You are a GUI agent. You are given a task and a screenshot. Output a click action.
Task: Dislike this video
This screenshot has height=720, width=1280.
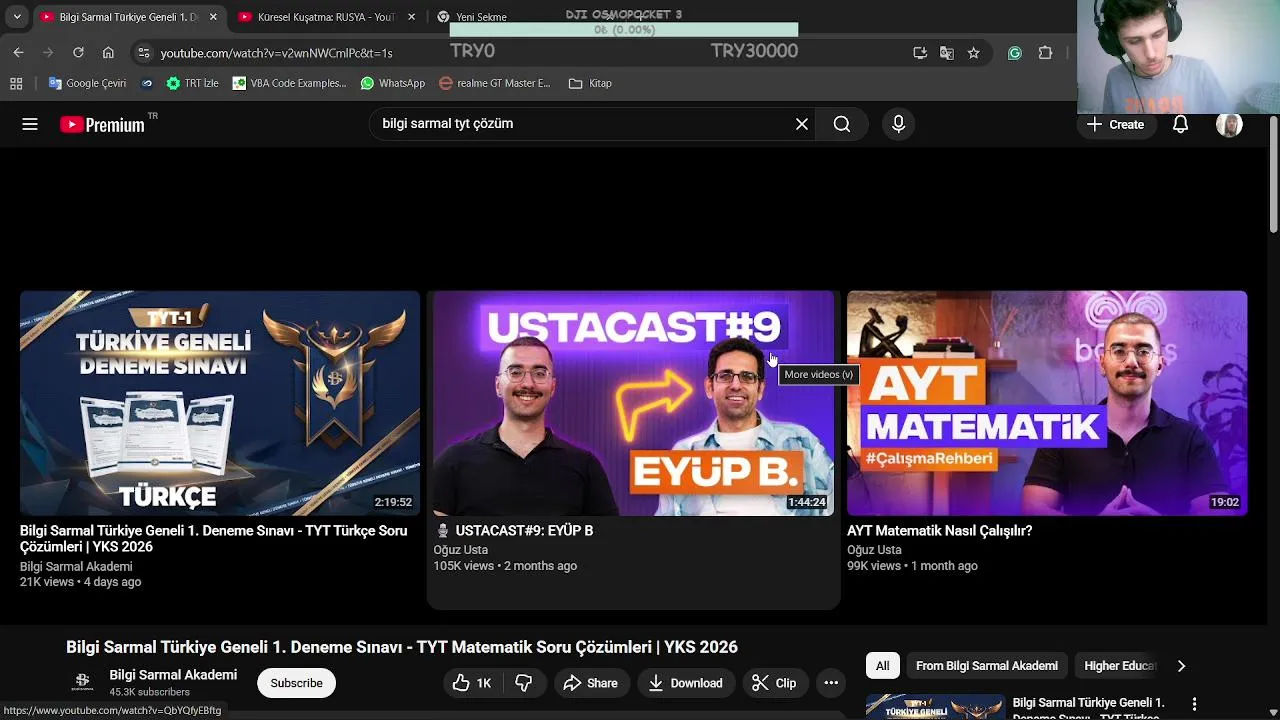tap(524, 683)
